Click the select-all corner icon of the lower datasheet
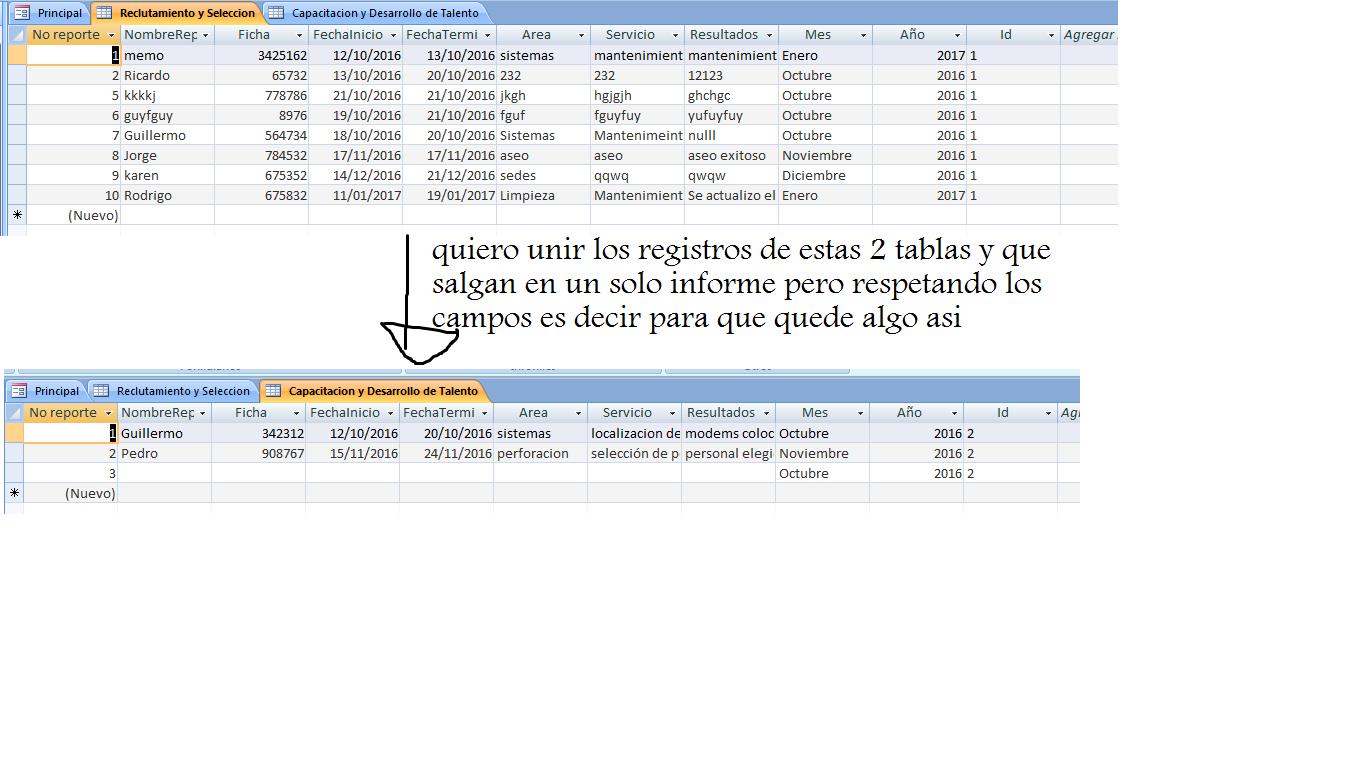The image size is (1366, 768). 13,412
